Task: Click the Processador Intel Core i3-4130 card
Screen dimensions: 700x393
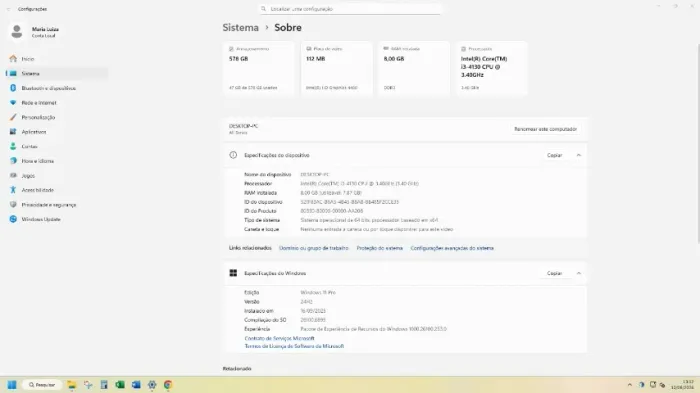Action: [492, 68]
